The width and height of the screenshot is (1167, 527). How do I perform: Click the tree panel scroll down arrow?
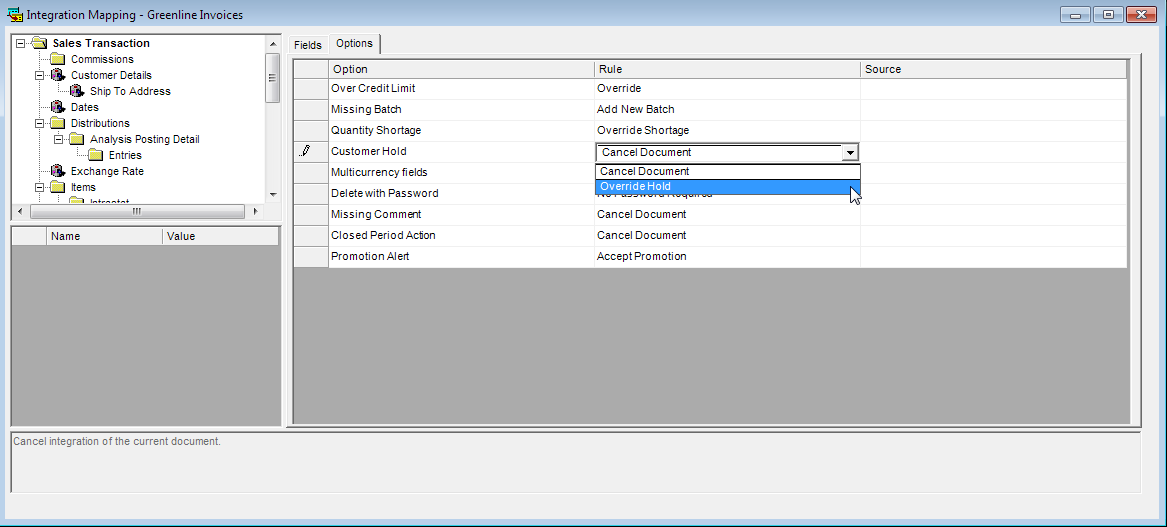pos(272,195)
